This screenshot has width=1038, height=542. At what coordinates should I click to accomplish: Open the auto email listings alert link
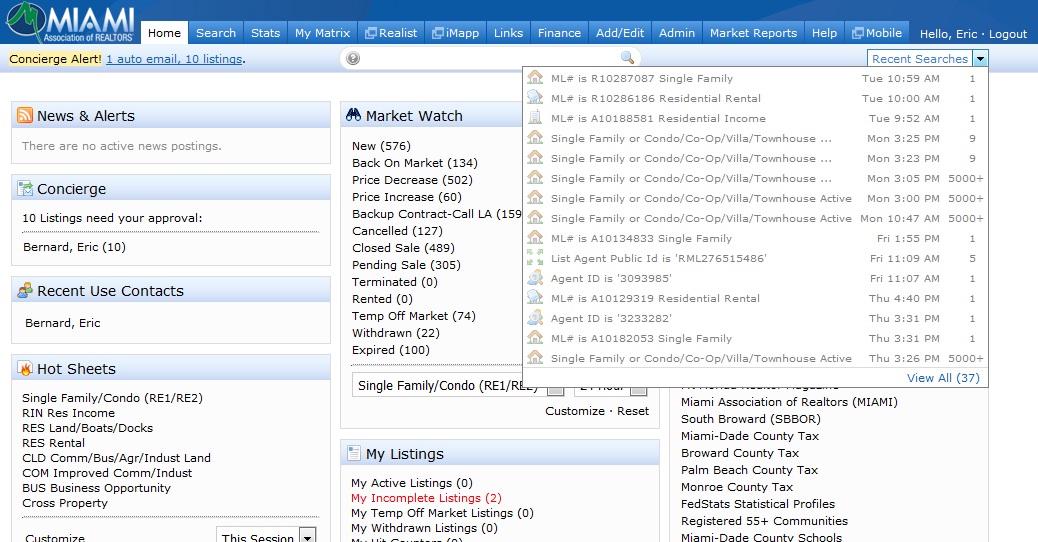(174, 59)
